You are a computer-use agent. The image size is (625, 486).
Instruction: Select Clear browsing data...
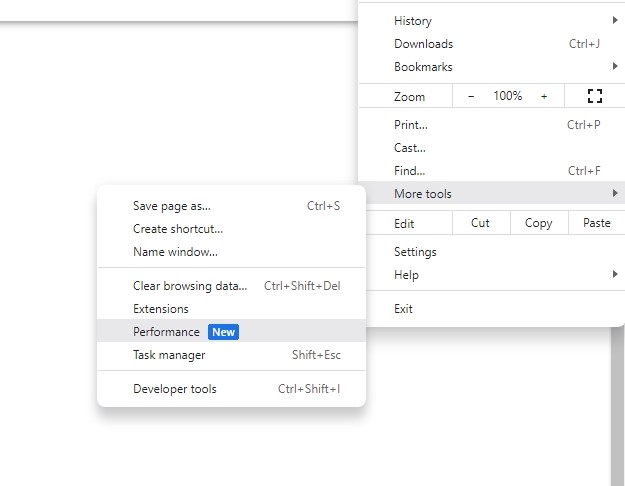190,286
